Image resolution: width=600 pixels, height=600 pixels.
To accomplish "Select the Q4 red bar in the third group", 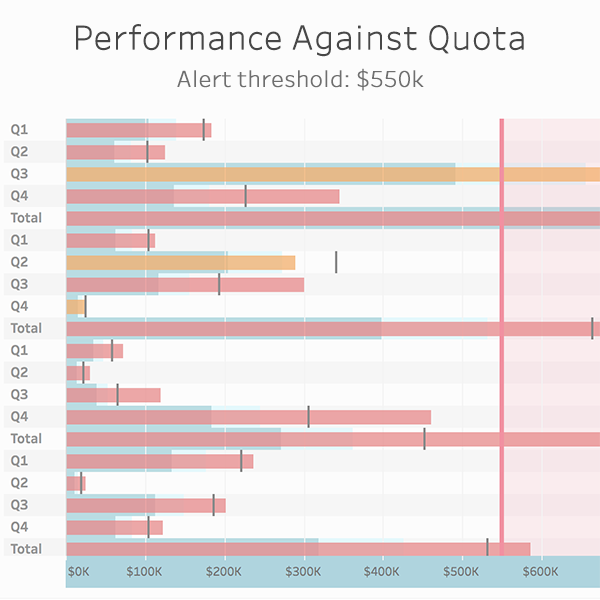I will coord(250,416).
